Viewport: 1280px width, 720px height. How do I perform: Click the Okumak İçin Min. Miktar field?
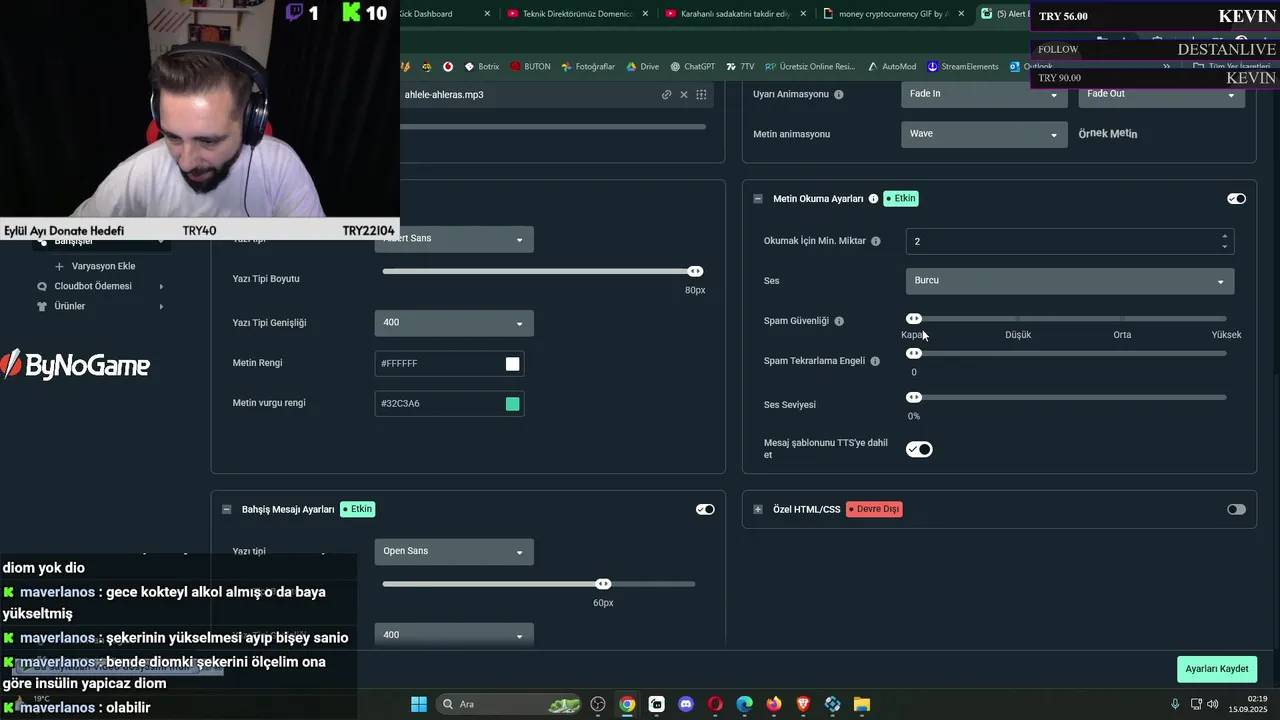click(x=1069, y=241)
